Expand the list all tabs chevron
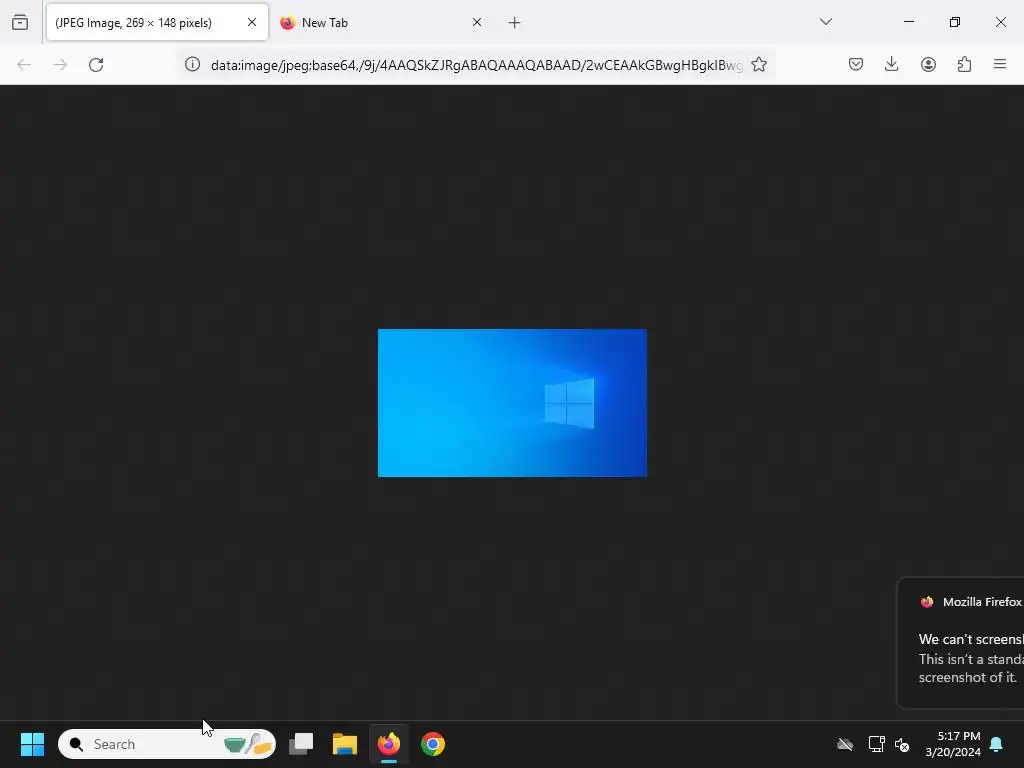 coord(825,22)
